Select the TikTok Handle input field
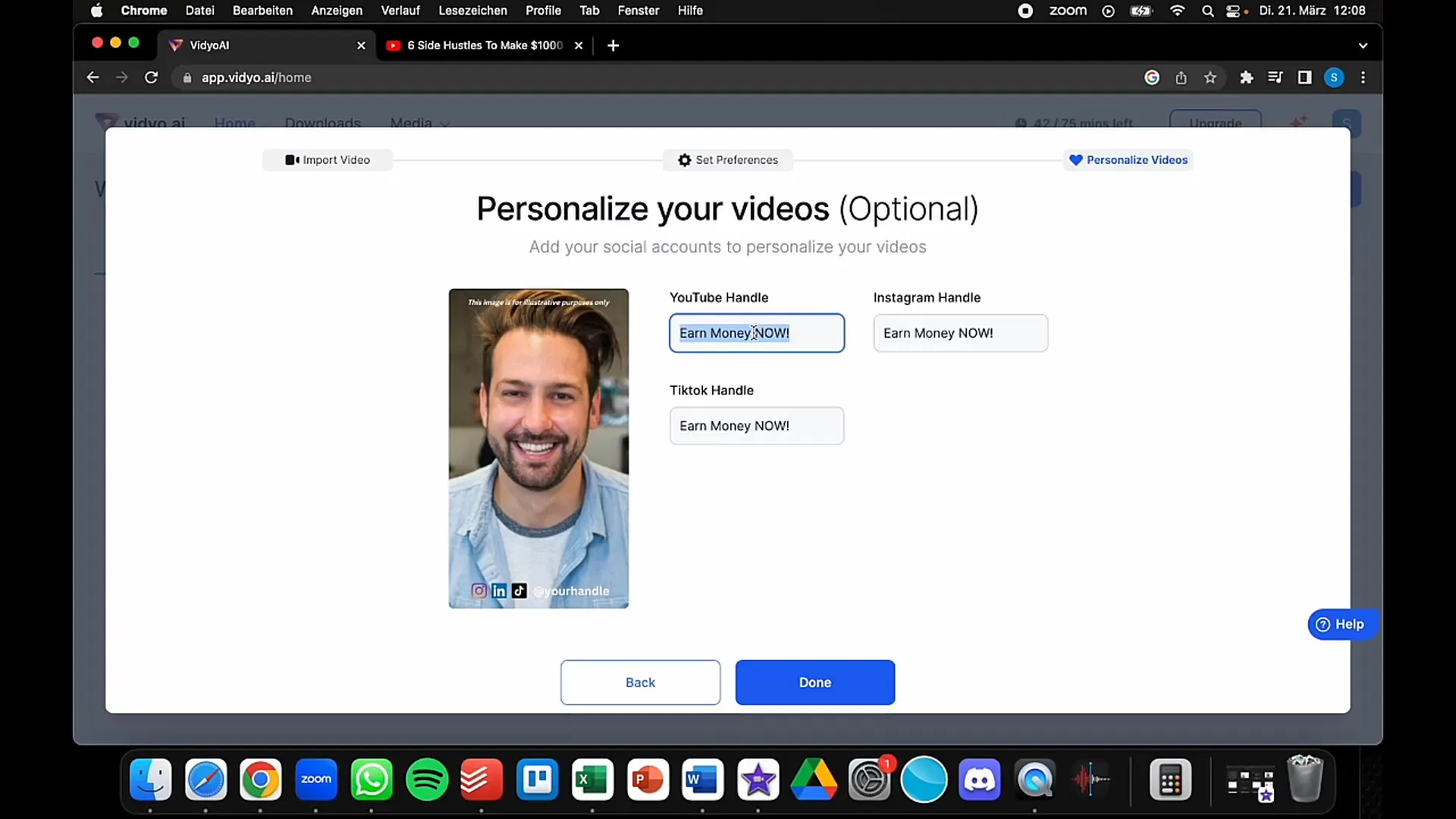1456x819 pixels. [757, 425]
